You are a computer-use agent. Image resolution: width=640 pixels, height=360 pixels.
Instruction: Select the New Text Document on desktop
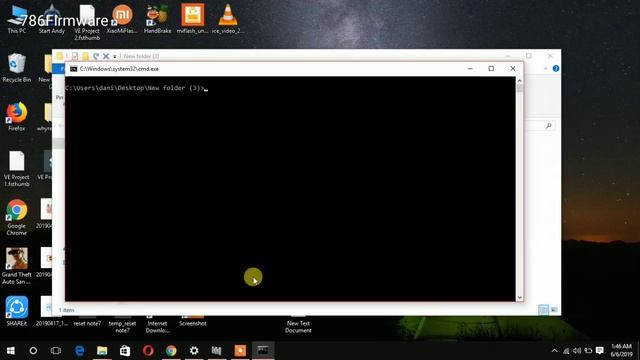pos(298,324)
